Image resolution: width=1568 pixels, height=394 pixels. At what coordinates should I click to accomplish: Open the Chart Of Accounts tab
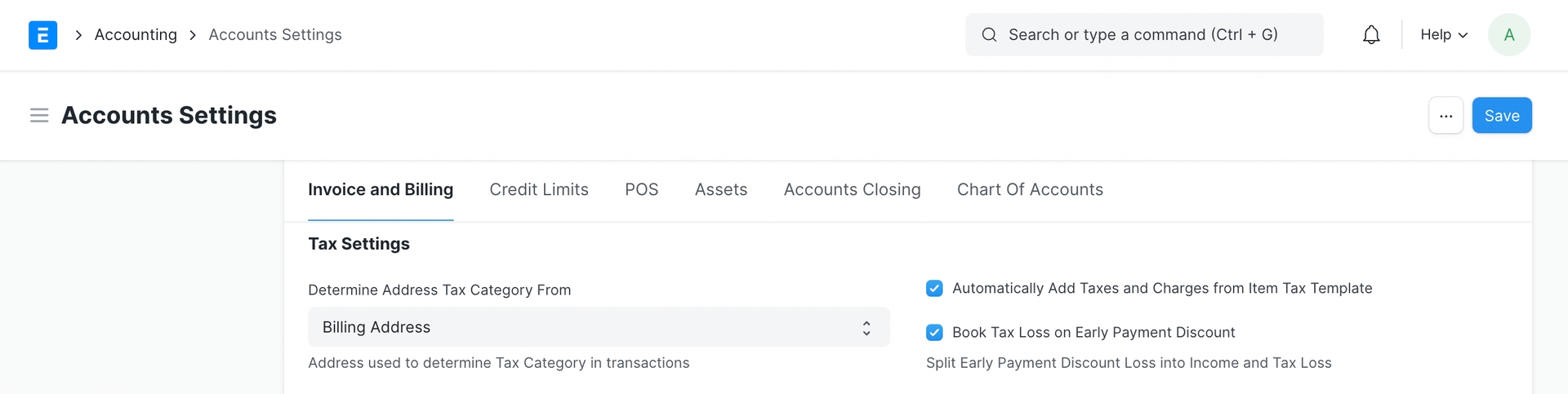click(x=1030, y=190)
